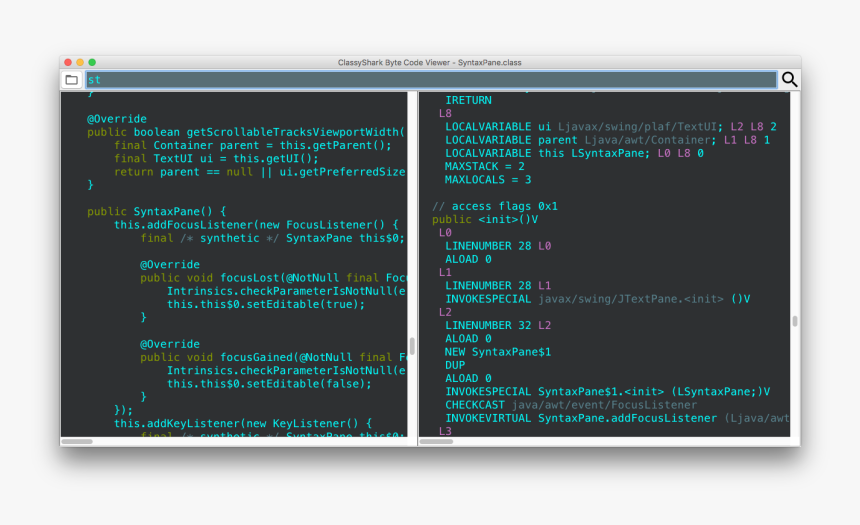Click the 'public void focusGained' line
Viewport: 860px width, 525px height.
[x=273, y=357]
